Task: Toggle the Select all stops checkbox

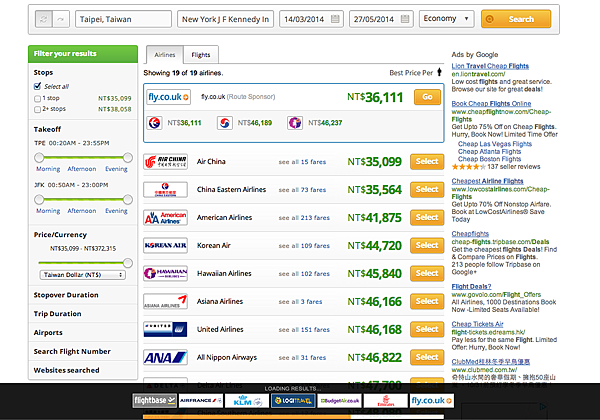Action: [x=38, y=86]
